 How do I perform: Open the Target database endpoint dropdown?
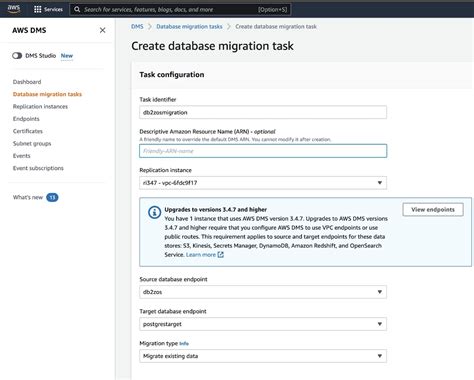click(x=263, y=324)
